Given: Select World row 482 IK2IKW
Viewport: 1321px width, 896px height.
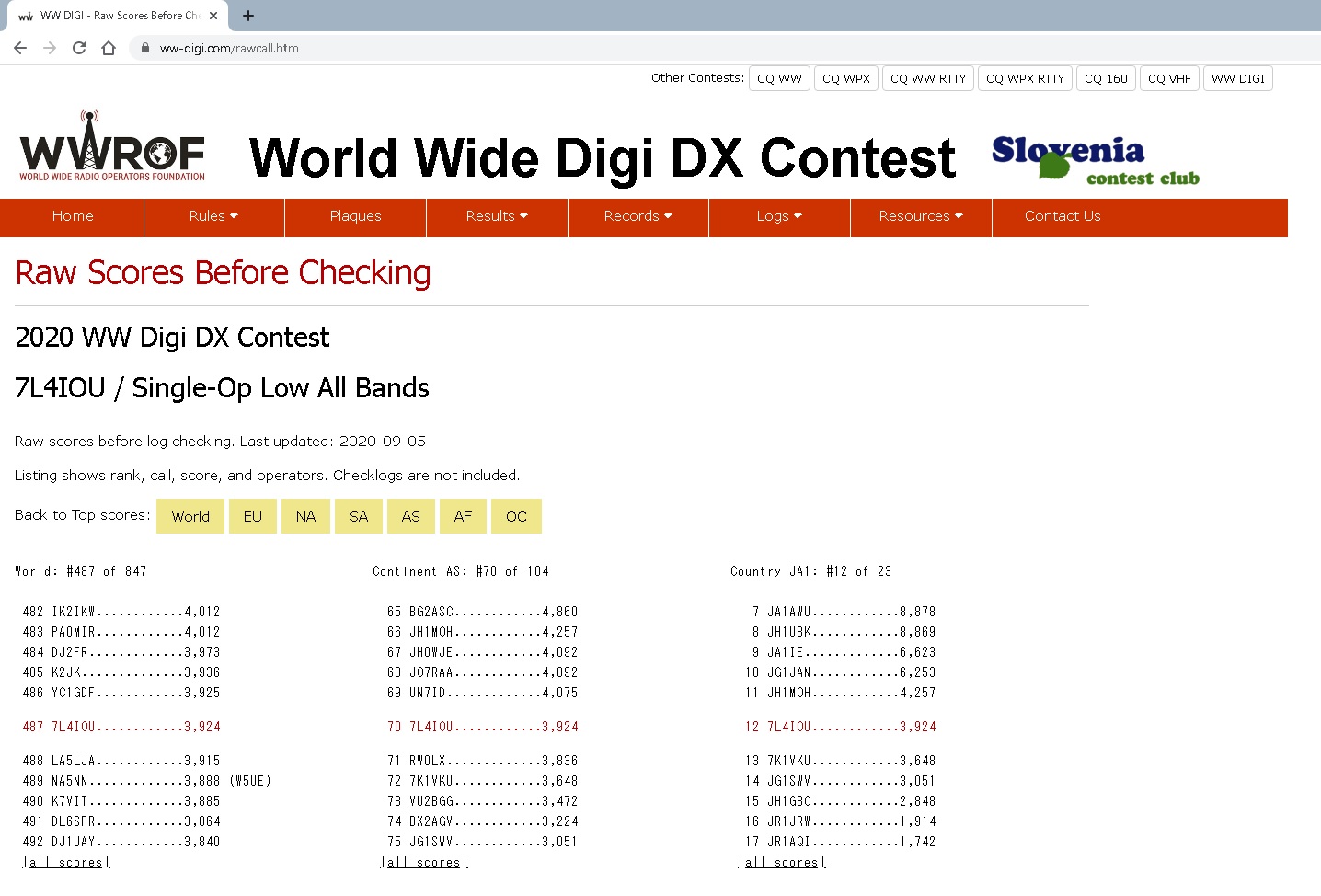Looking at the screenshot, I should pyautogui.click(x=121, y=612).
